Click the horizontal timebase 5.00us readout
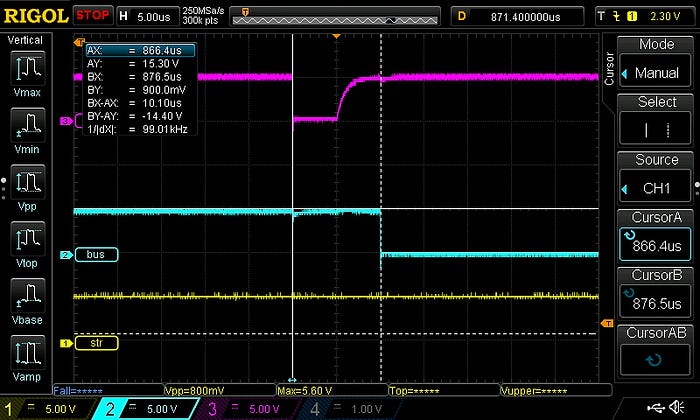This screenshot has height=420, width=700. pos(154,17)
